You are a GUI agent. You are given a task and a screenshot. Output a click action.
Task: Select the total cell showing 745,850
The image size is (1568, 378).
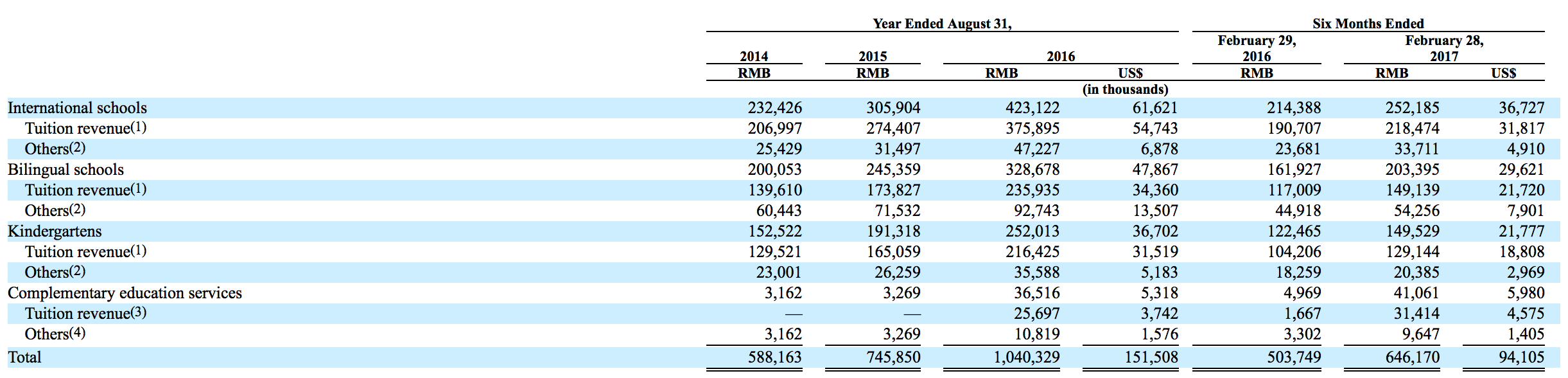coord(893,357)
